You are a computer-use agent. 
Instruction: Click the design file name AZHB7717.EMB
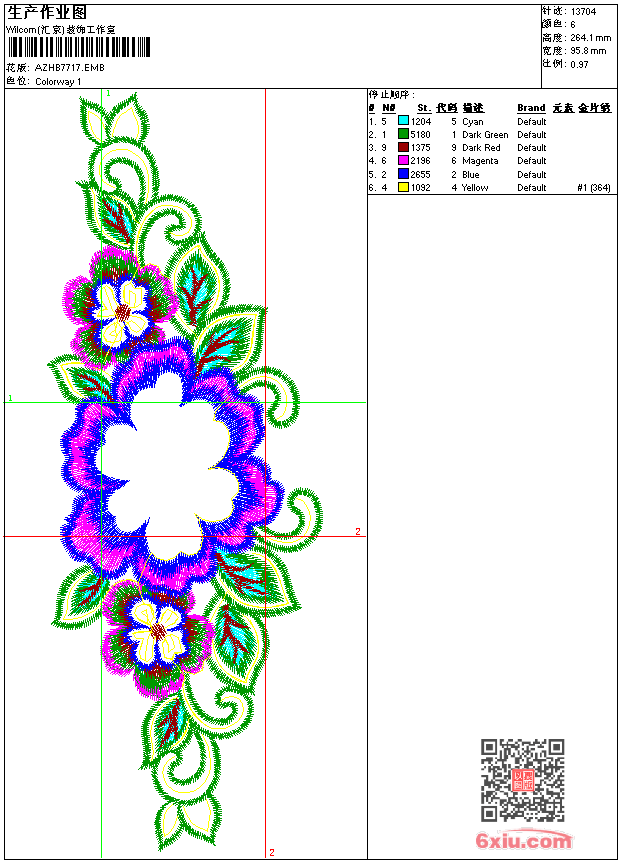click(x=69, y=68)
